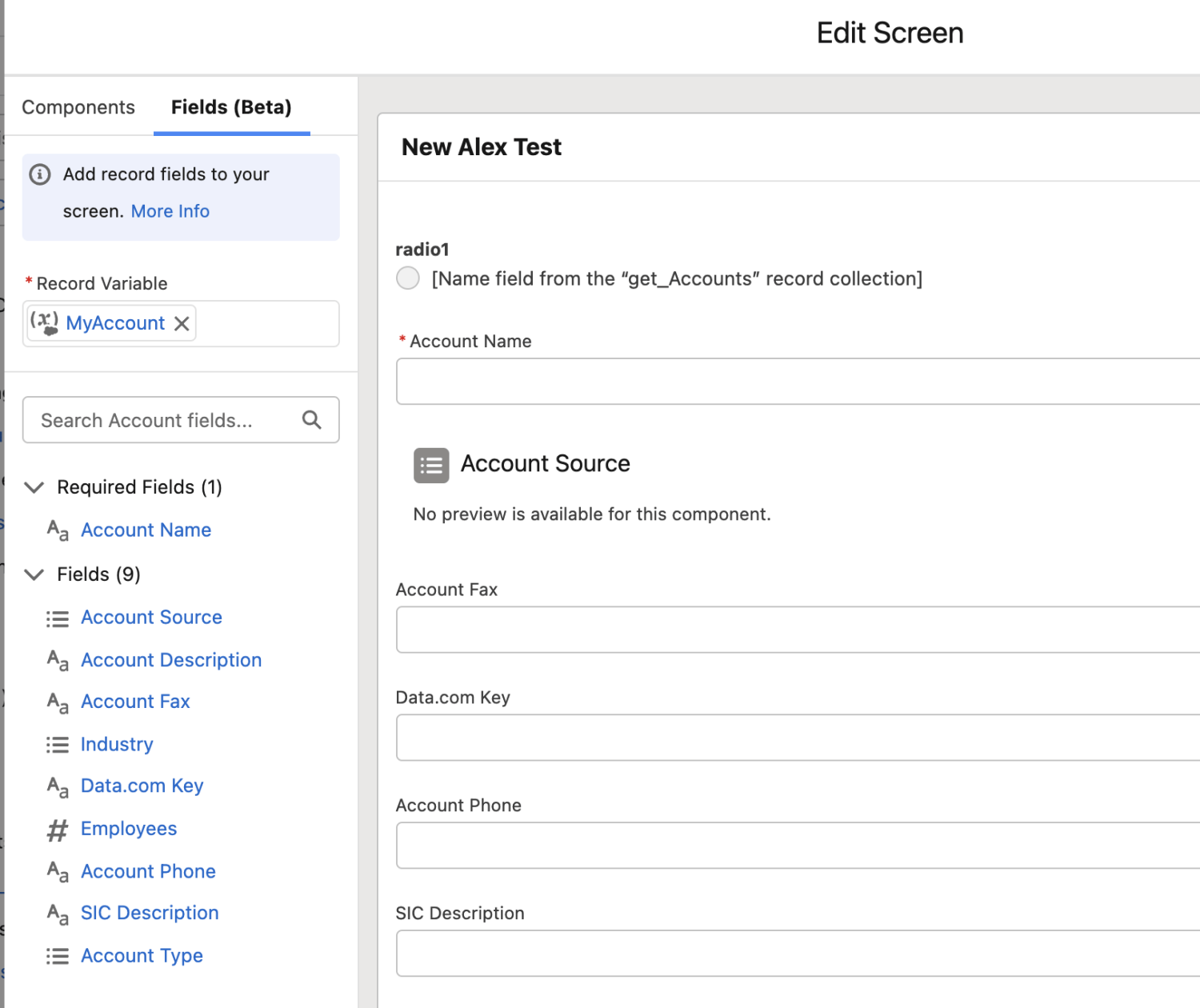This screenshot has height=1008, width=1200.
Task: Click the text field icon beside Account Name
Action: (57, 530)
